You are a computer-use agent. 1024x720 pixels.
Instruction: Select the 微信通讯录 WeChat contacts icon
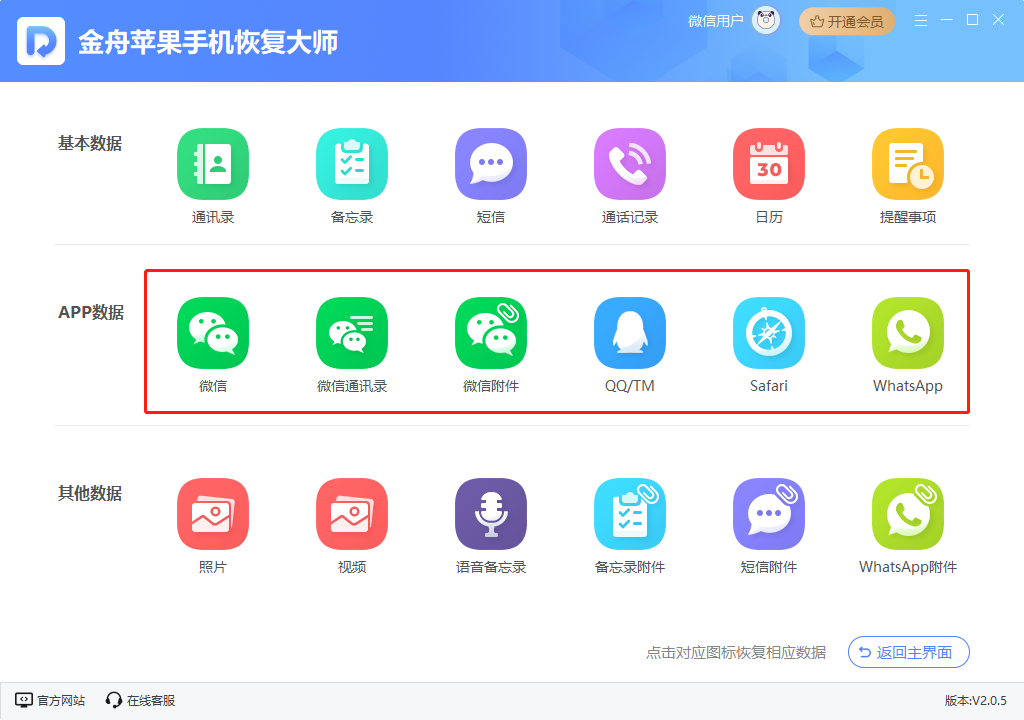[x=352, y=333]
